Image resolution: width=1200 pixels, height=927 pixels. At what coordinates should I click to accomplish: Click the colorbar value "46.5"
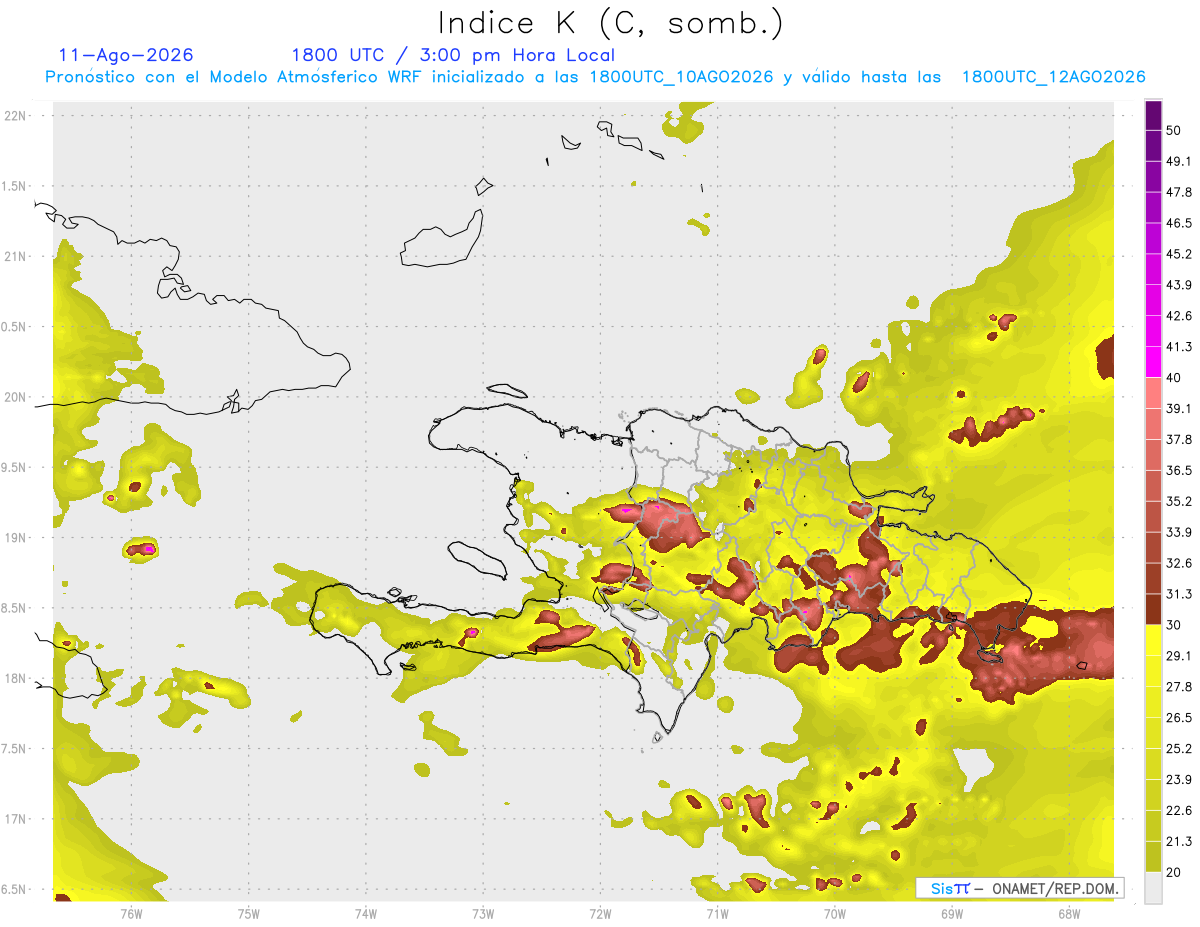[1178, 223]
